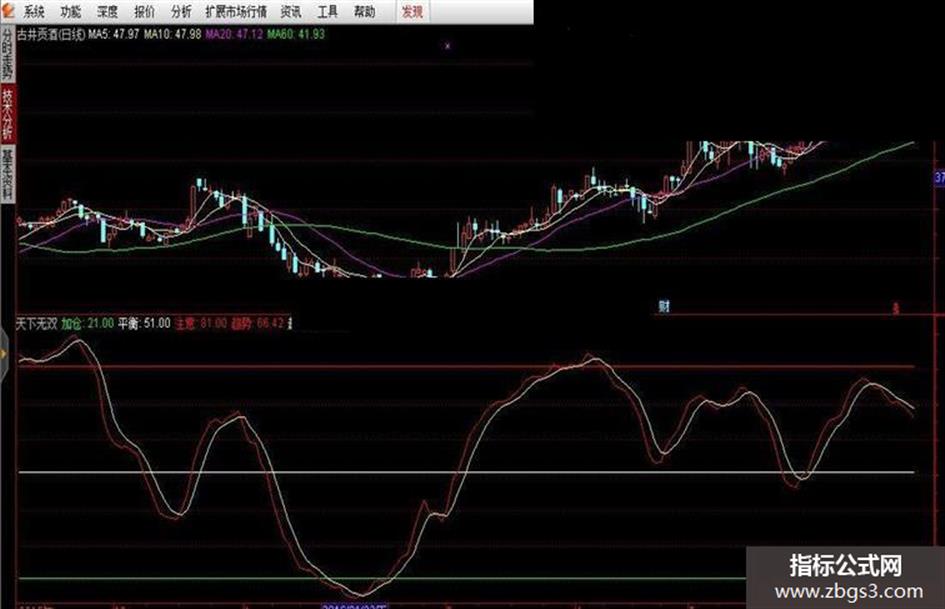Open the 功能 menu
Image resolution: width=945 pixels, height=609 pixels.
[x=71, y=11]
